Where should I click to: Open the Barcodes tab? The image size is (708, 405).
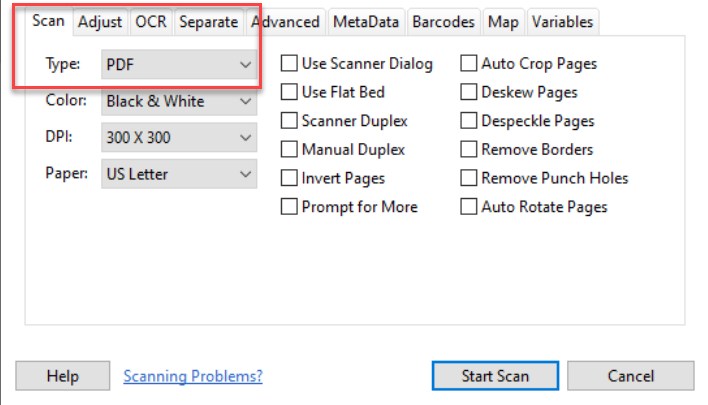pyautogui.click(x=442, y=21)
